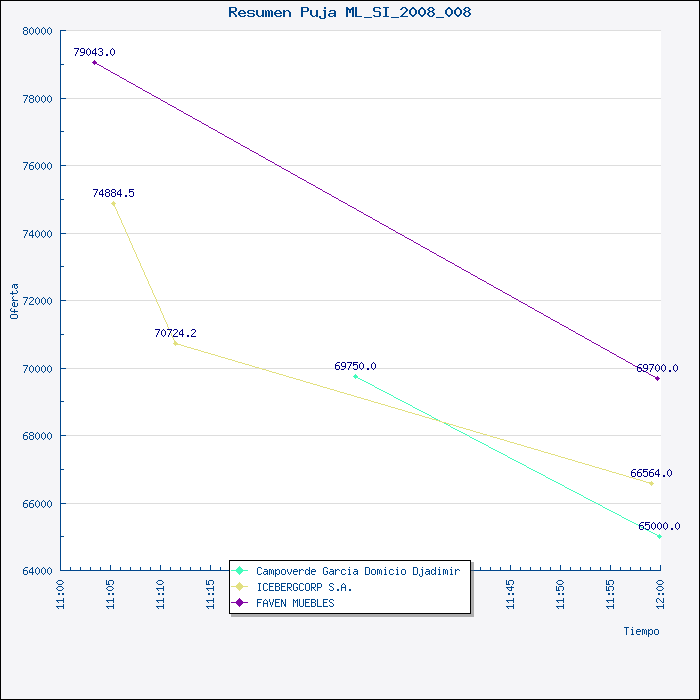The height and width of the screenshot is (700, 700).
Task: Select the purple end point at 69700.0
Action: (657, 379)
